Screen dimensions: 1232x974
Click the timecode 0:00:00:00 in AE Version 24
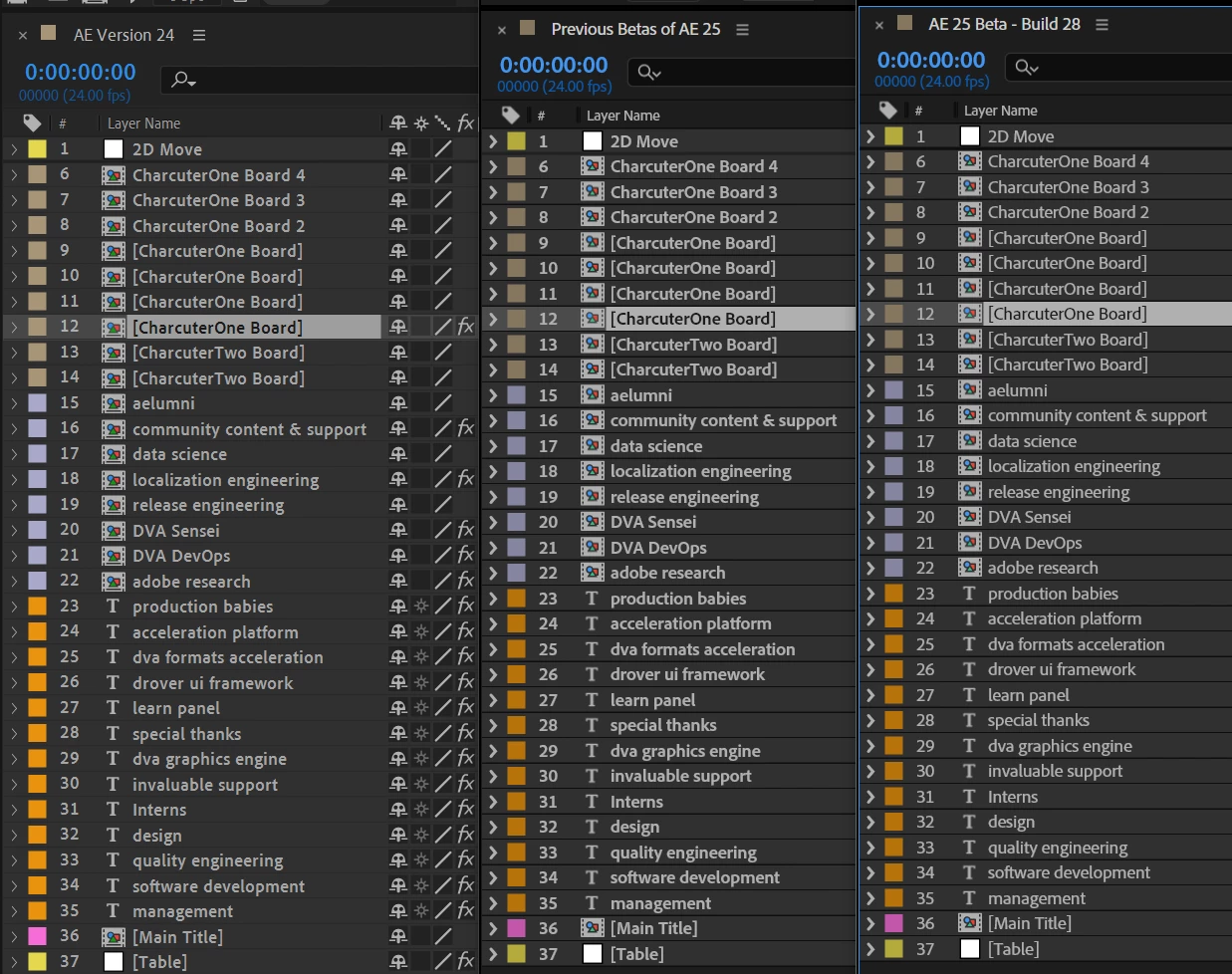[80, 72]
